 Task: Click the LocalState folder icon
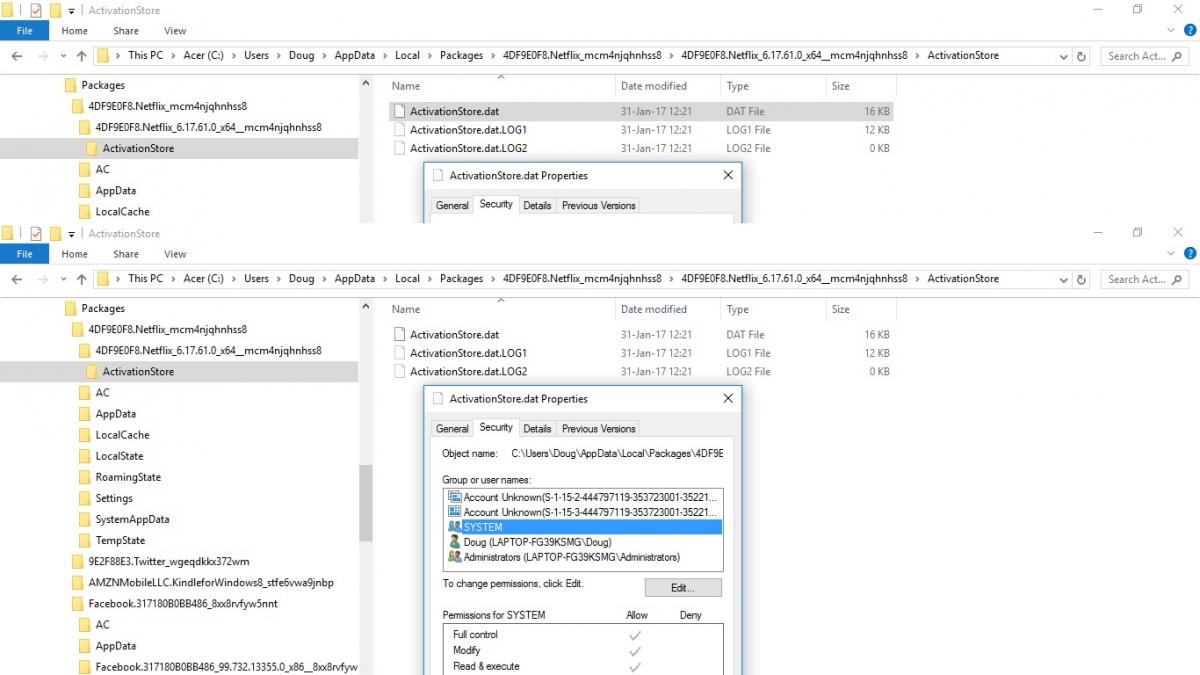pos(85,456)
